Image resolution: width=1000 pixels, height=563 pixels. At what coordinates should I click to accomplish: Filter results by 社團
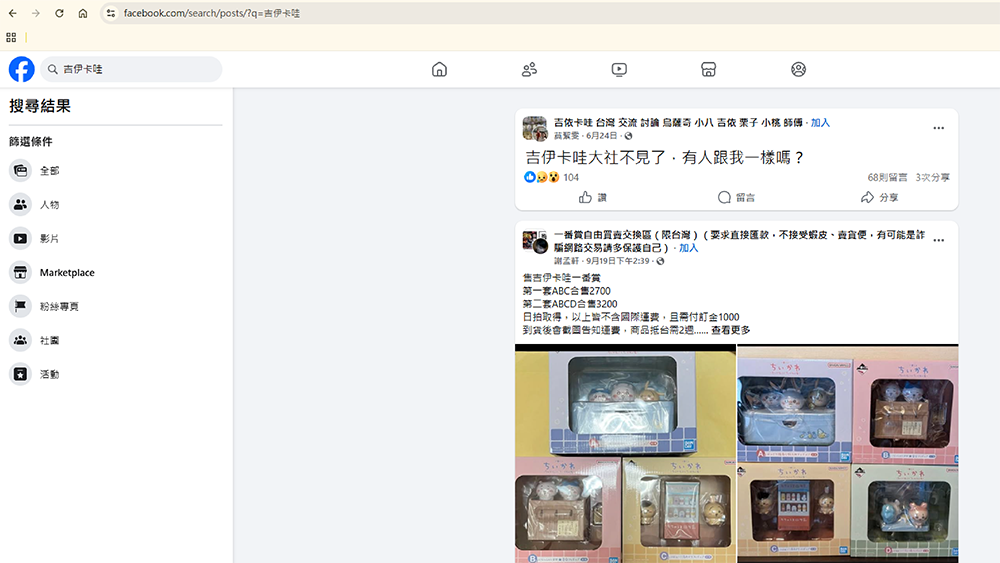pos(115,340)
